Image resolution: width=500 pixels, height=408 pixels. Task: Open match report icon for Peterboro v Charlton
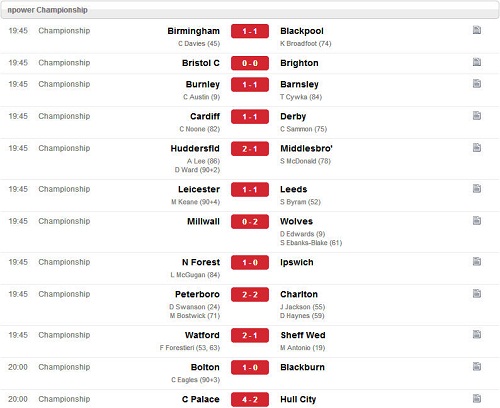477,294
